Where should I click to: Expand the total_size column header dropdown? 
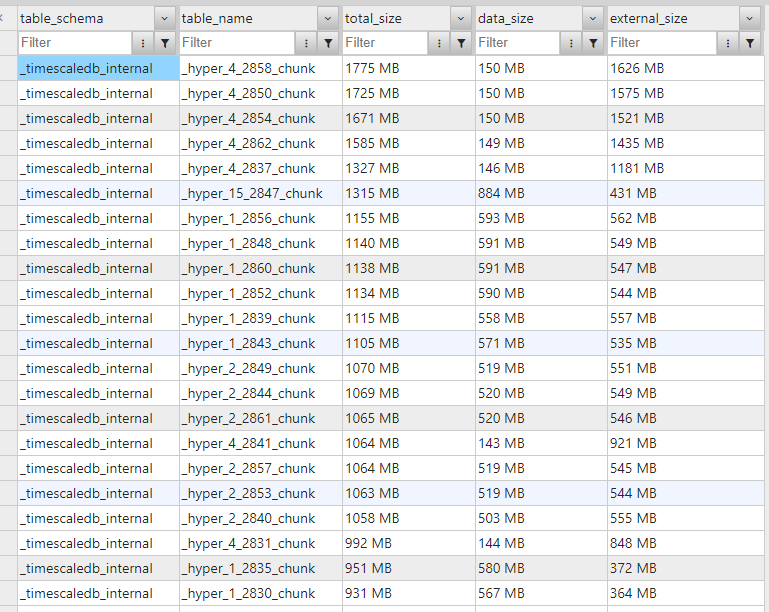point(461,19)
